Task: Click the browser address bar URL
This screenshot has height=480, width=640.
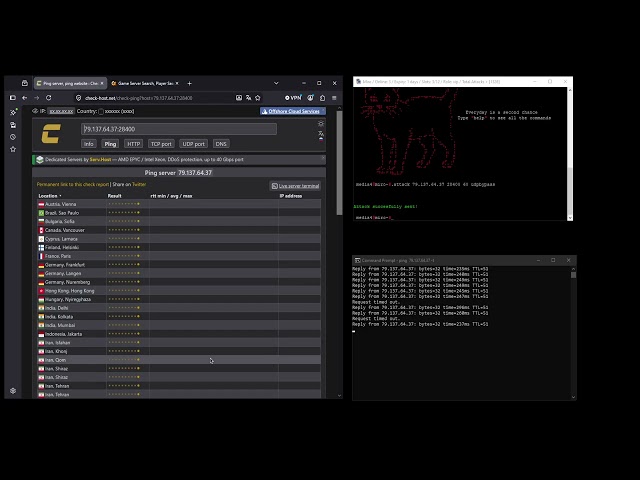Action: 139,98
